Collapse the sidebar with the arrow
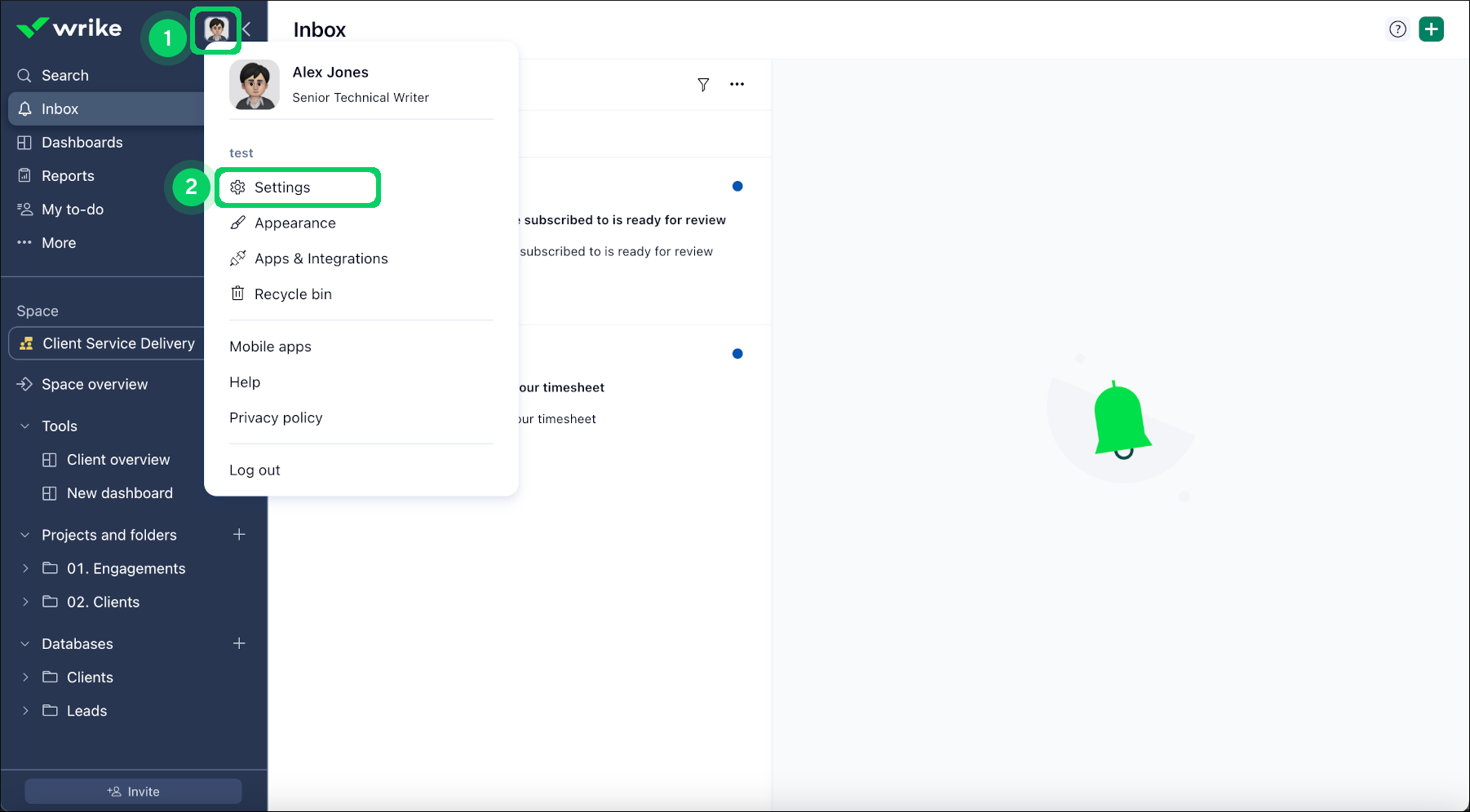Viewport: 1470px width, 812px height. point(246,29)
